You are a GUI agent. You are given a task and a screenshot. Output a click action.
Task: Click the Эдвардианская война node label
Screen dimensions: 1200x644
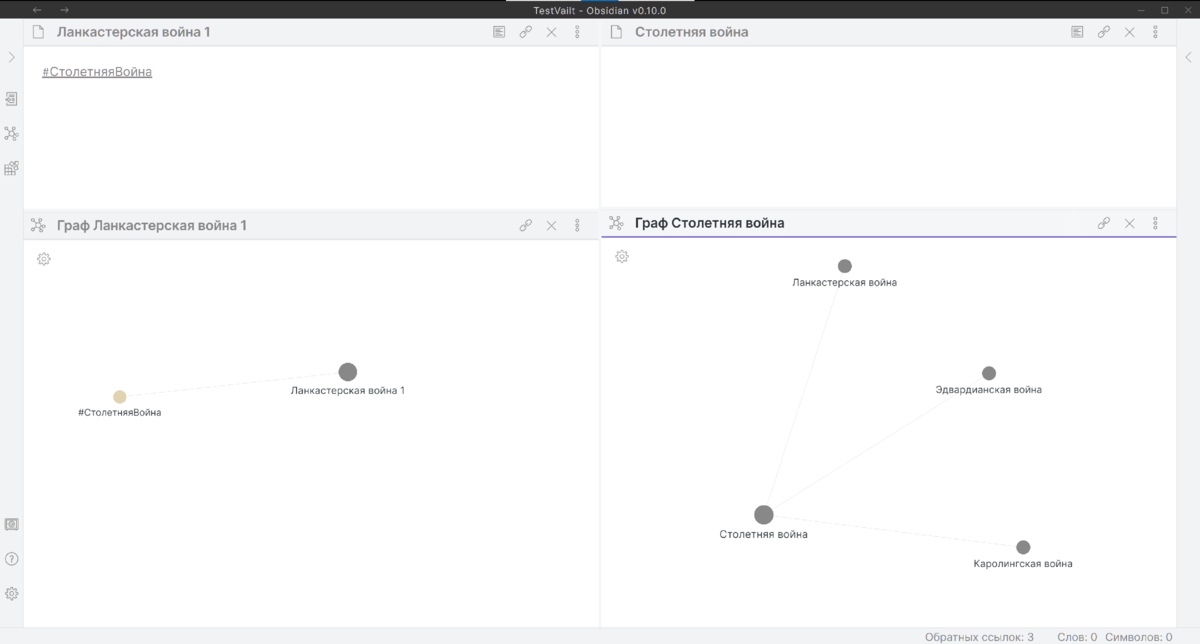point(988,390)
